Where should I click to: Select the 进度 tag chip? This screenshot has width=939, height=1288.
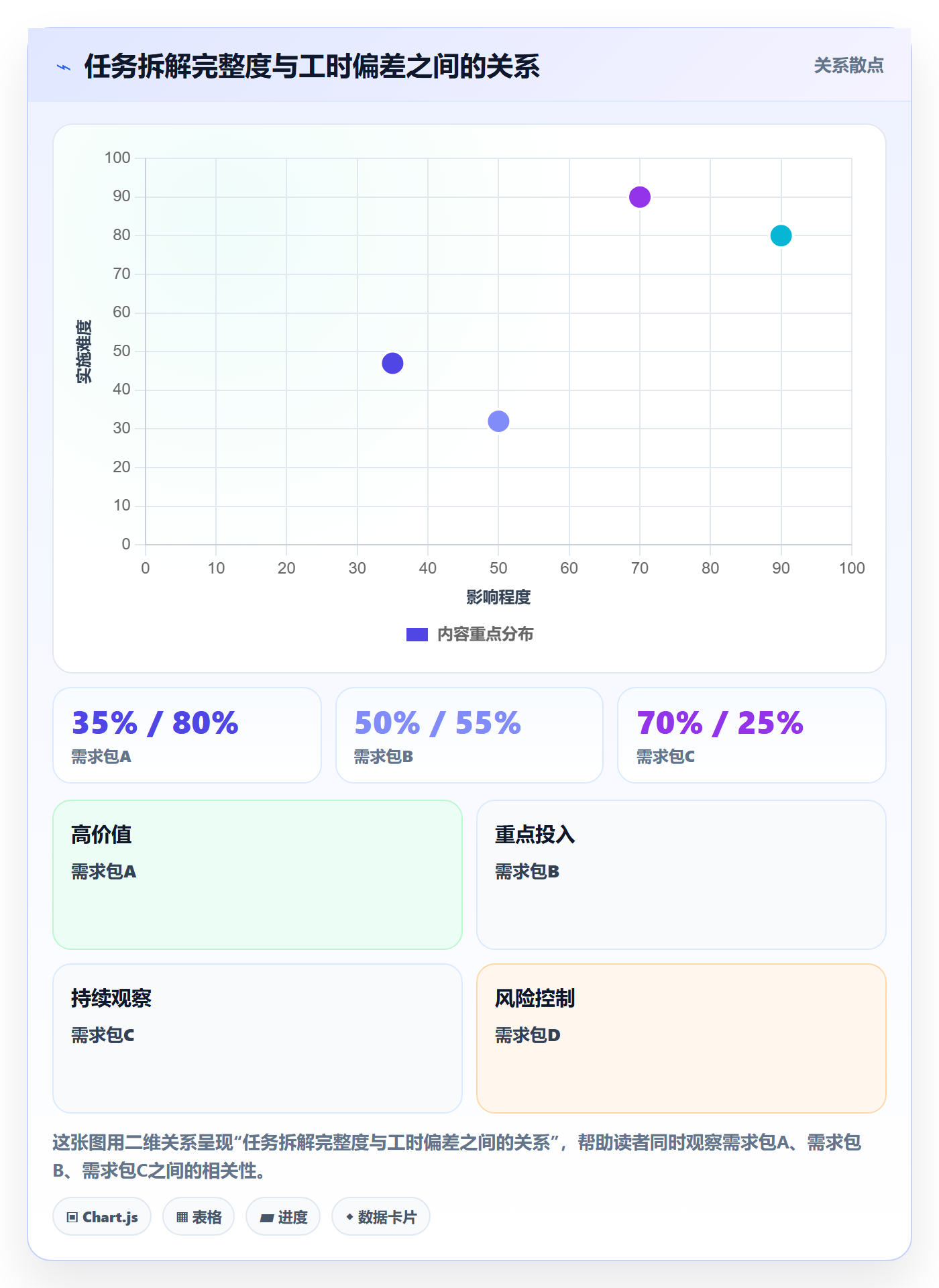(x=283, y=1217)
